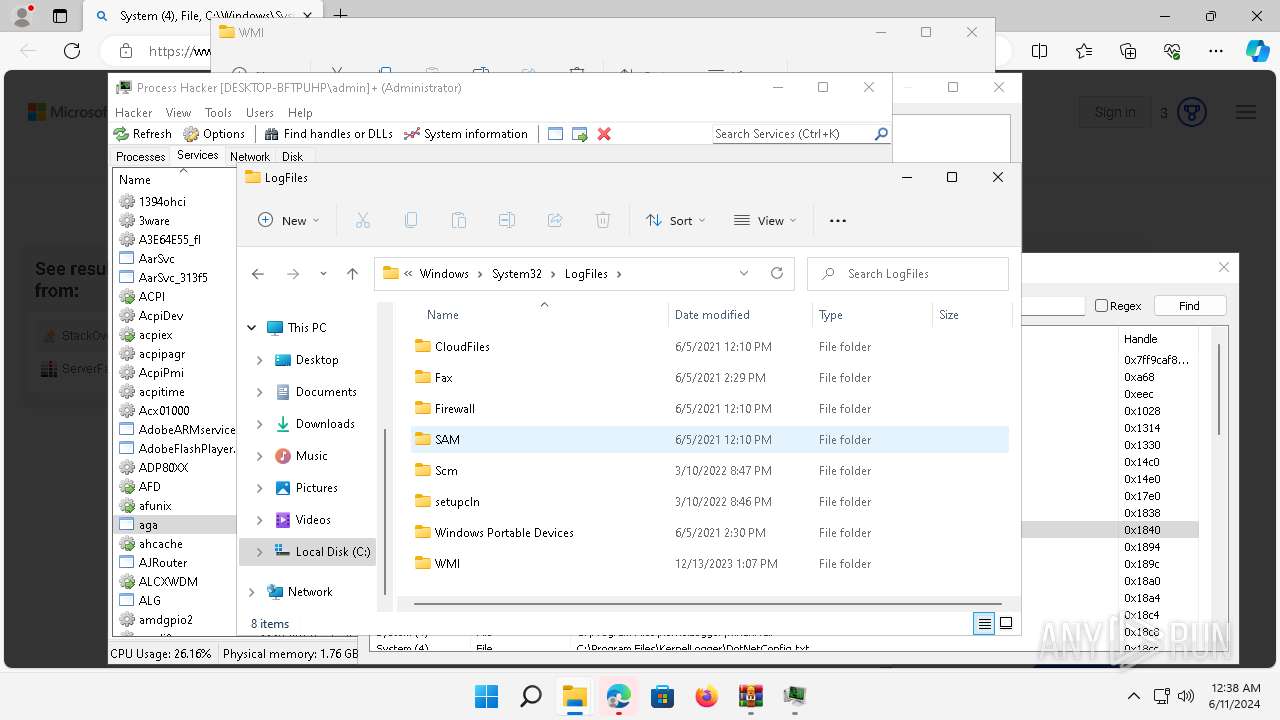Open File Explorer from taskbar
Screen dimensions: 1280x720
(574, 696)
